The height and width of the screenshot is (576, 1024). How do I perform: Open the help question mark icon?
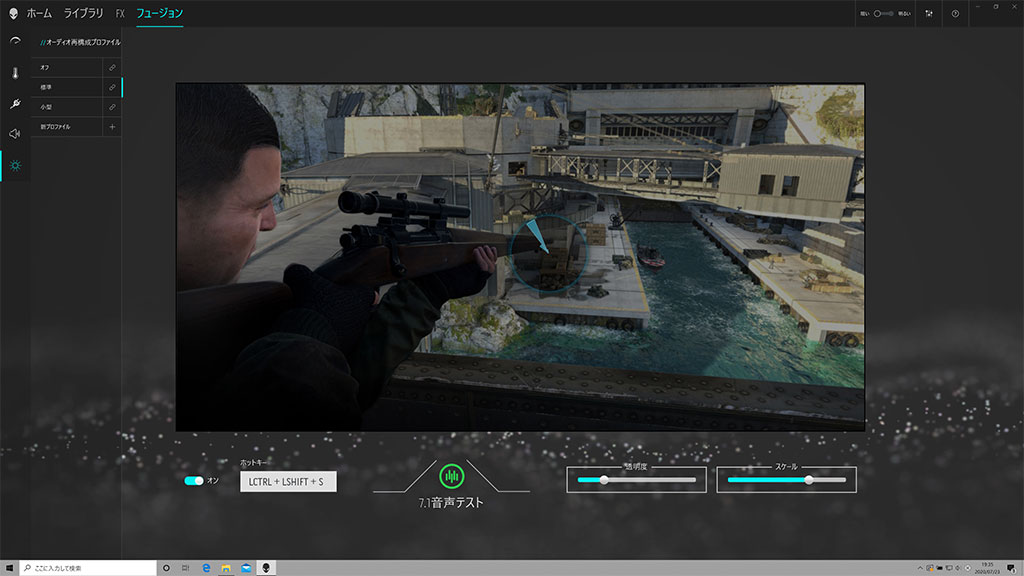pyautogui.click(x=955, y=13)
